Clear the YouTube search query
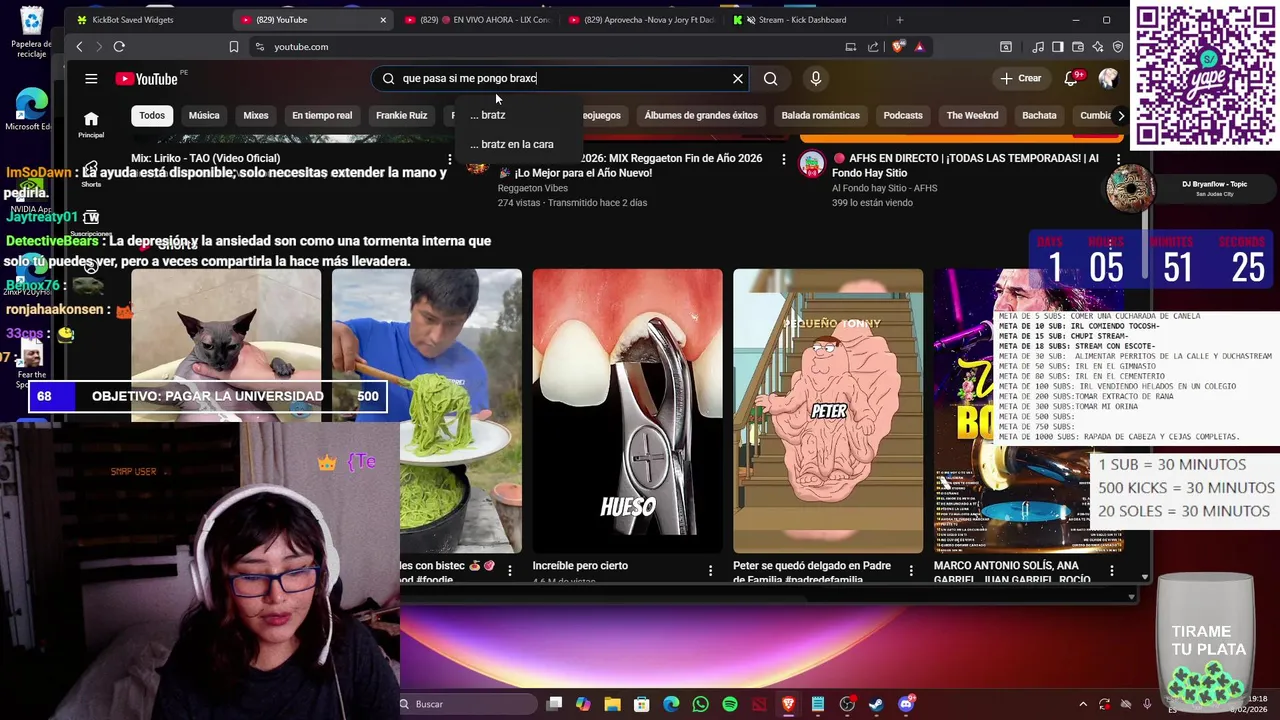 click(x=738, y=78)
